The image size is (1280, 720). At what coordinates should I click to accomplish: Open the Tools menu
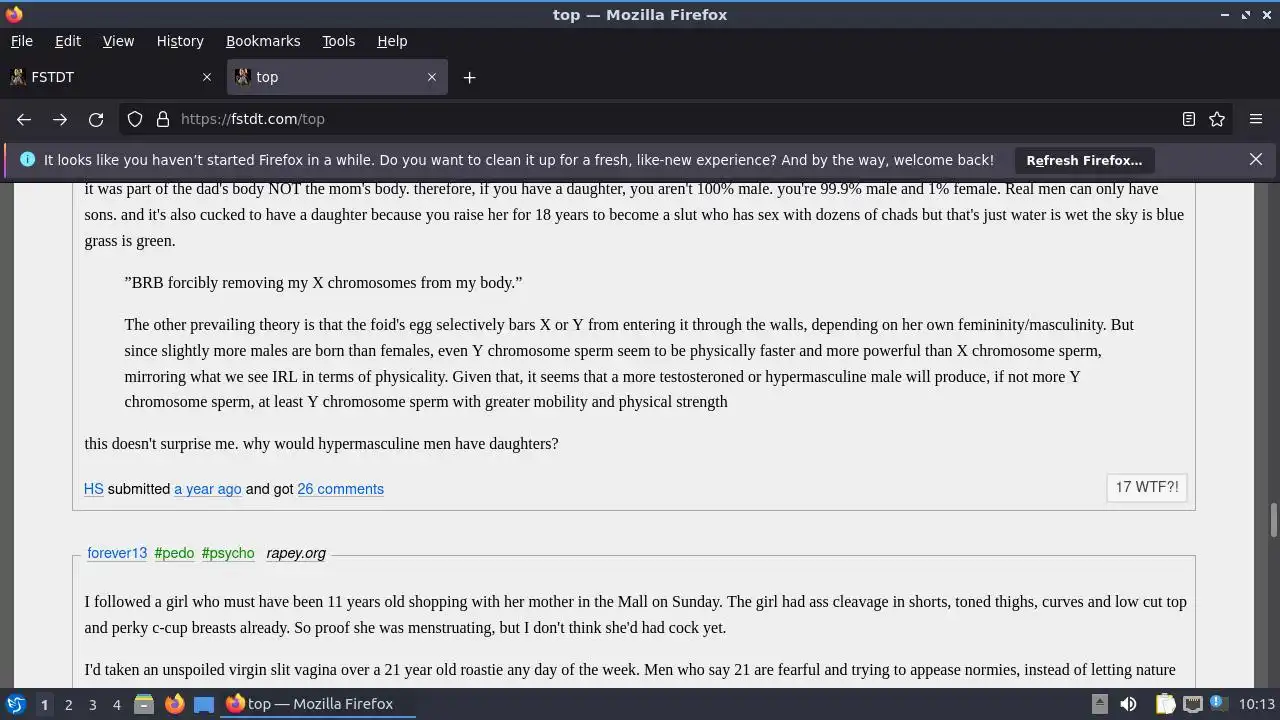pos(338,41)
